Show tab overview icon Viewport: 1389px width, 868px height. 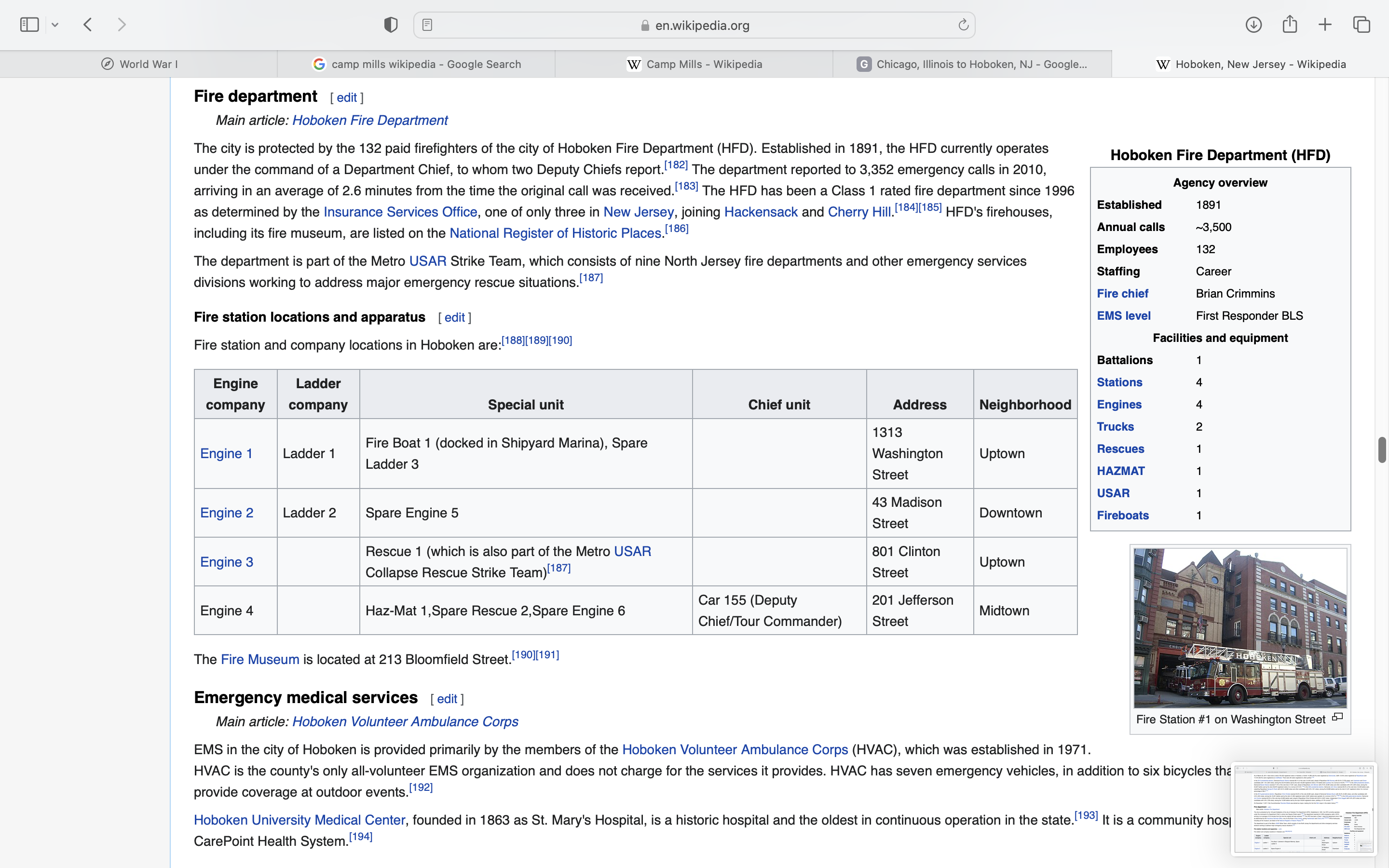(x=1362, y=25)
